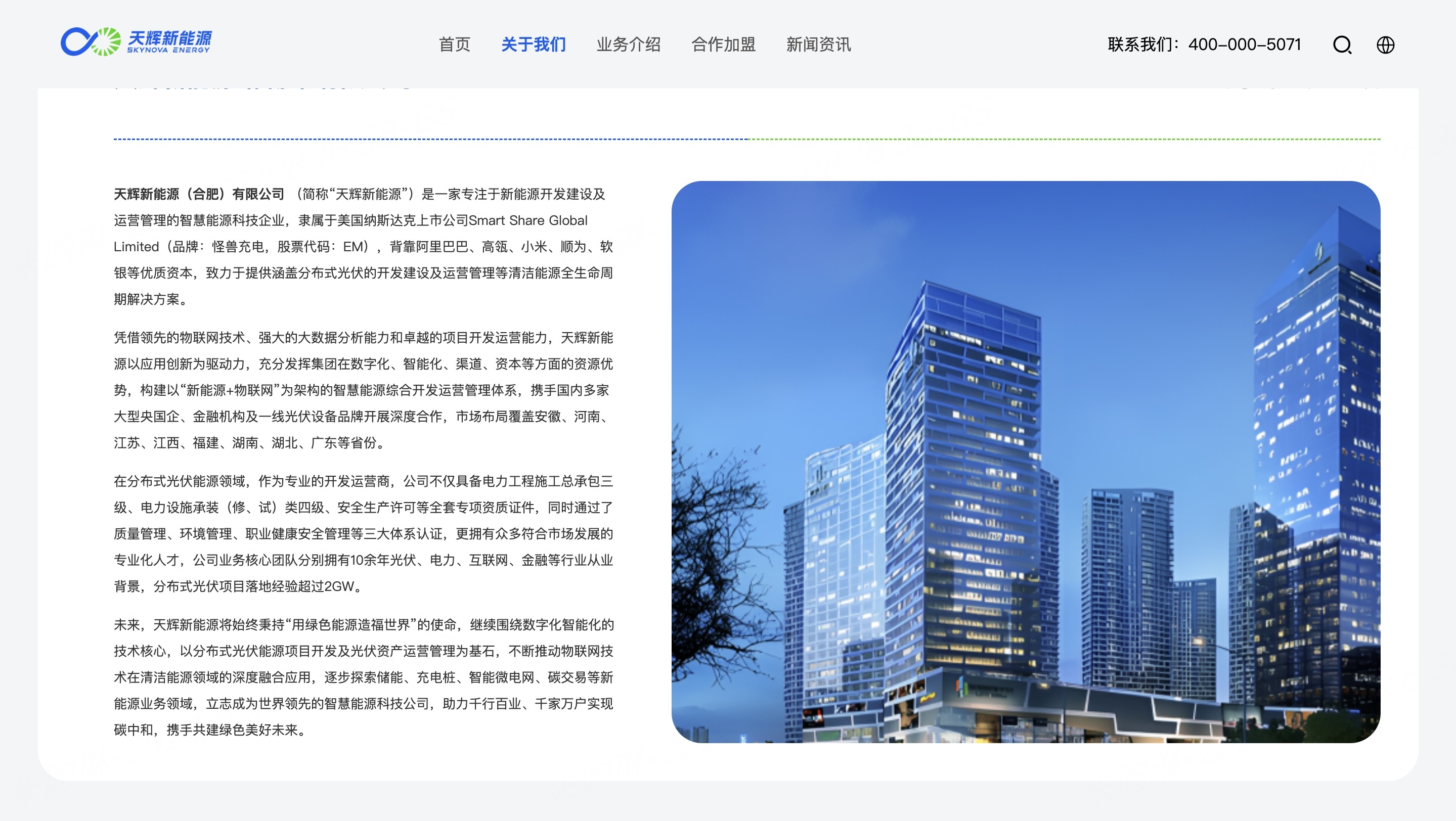Click the 联系我们 label in the header

[1140, 44]
